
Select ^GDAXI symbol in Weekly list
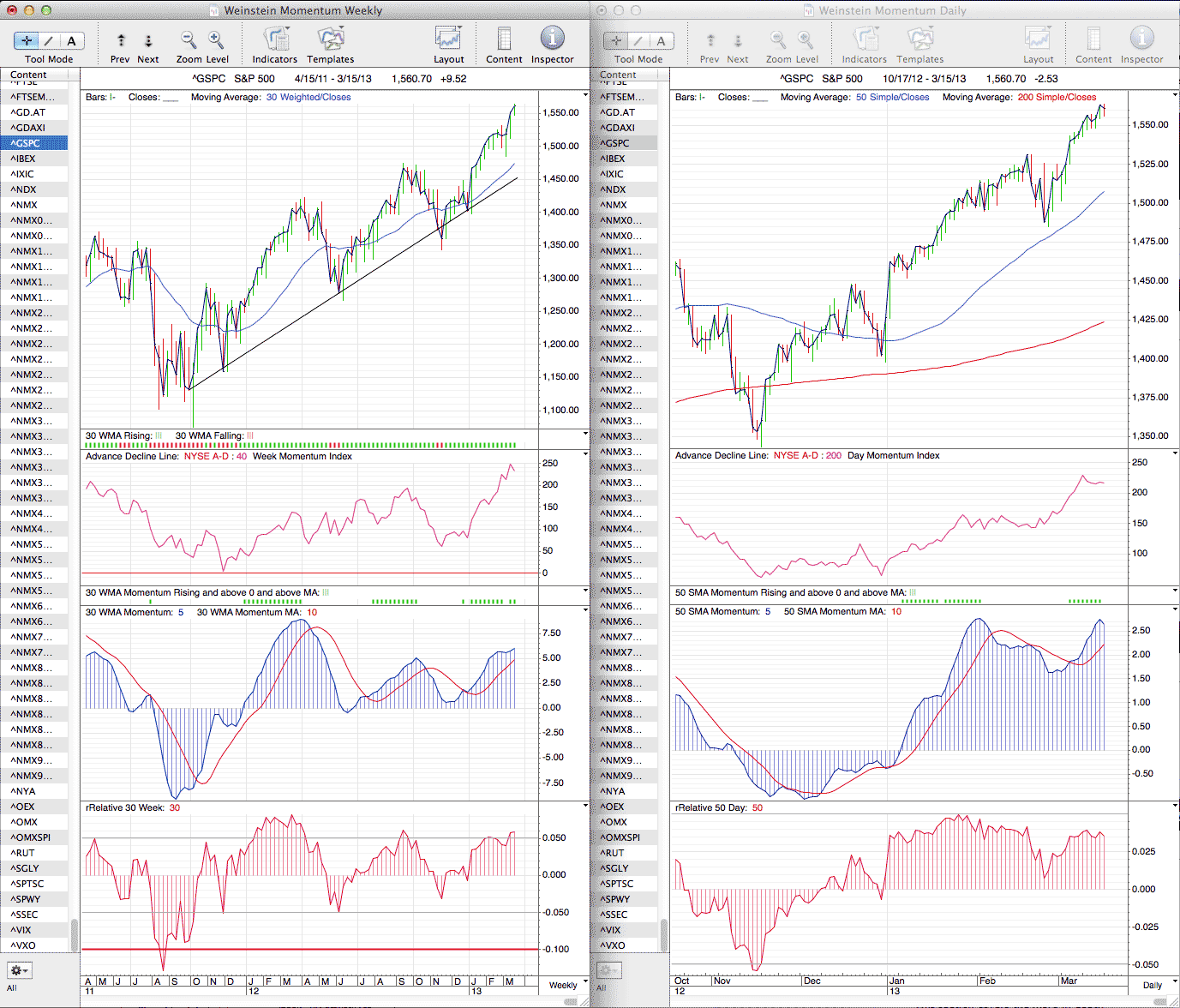[x=34, y=128]
